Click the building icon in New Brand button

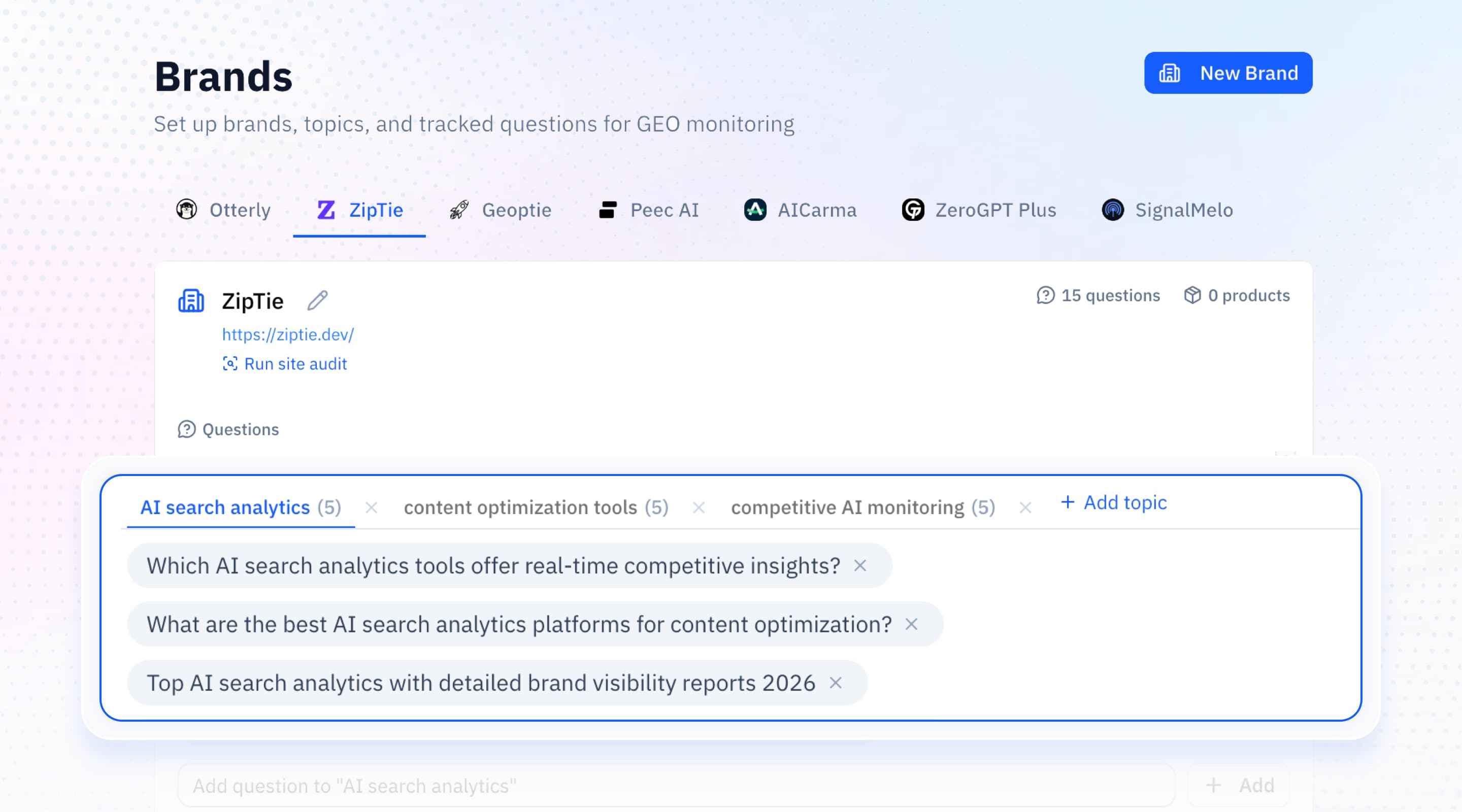click(x=1170, y=73)
